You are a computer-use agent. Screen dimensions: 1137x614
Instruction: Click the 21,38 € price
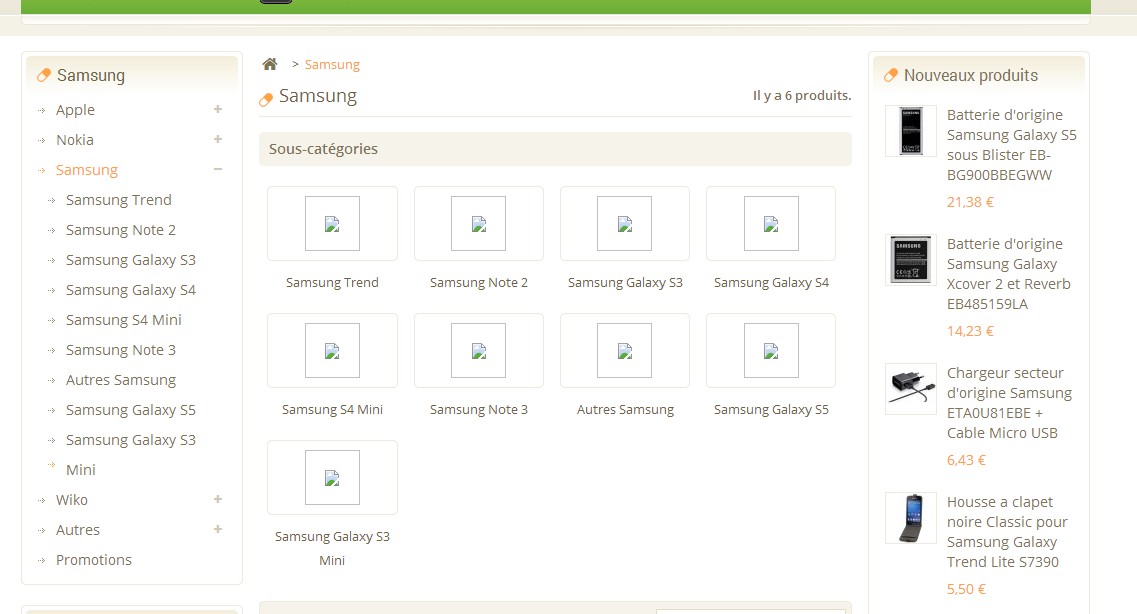[969, 202]
